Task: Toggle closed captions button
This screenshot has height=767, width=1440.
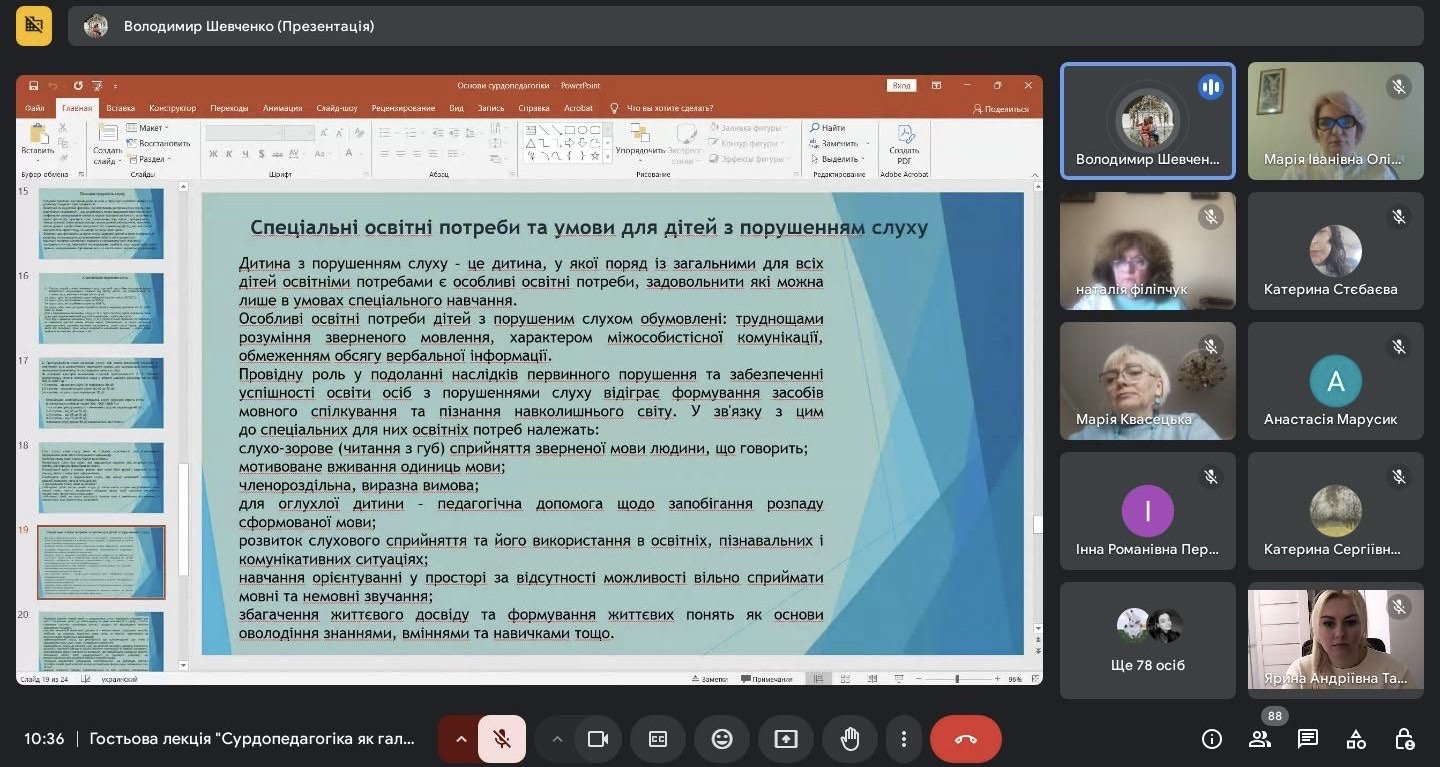Action: coord(658,739)
